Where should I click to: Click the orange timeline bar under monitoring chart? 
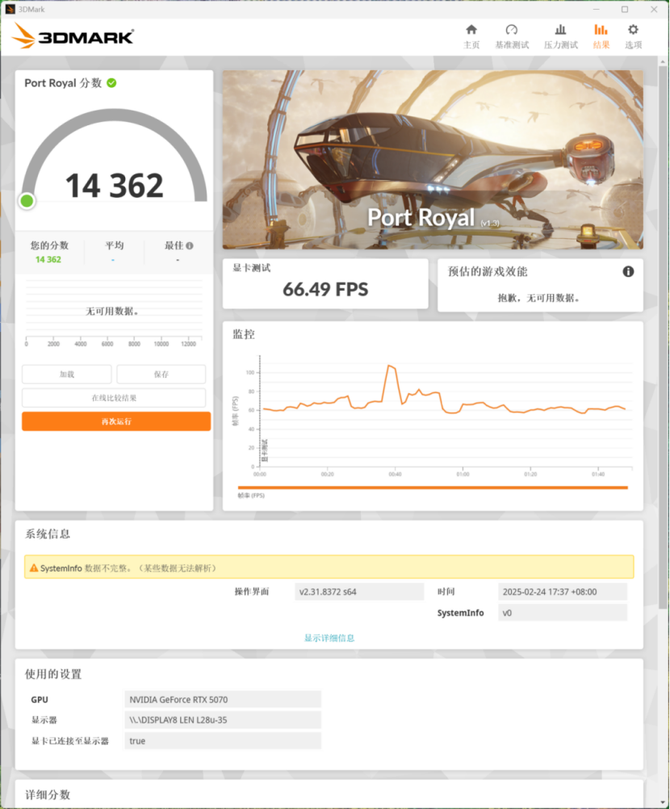tap(433, 487)
